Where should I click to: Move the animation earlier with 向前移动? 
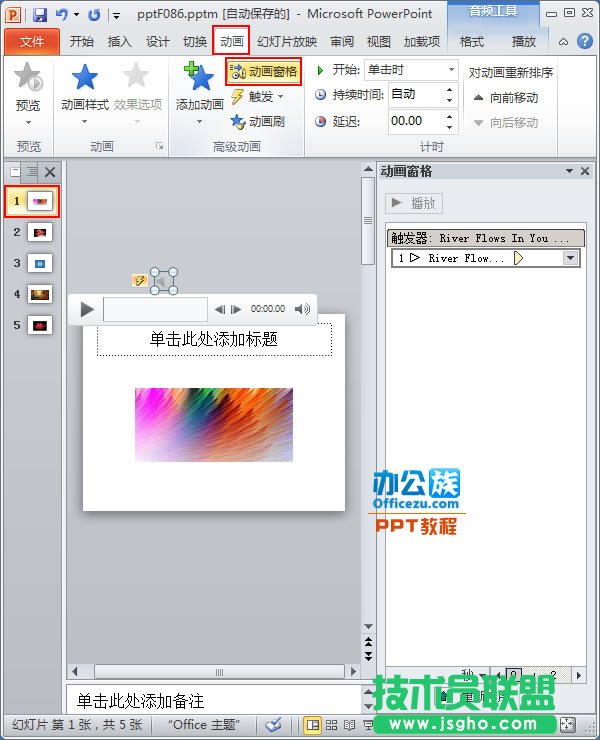506,98
